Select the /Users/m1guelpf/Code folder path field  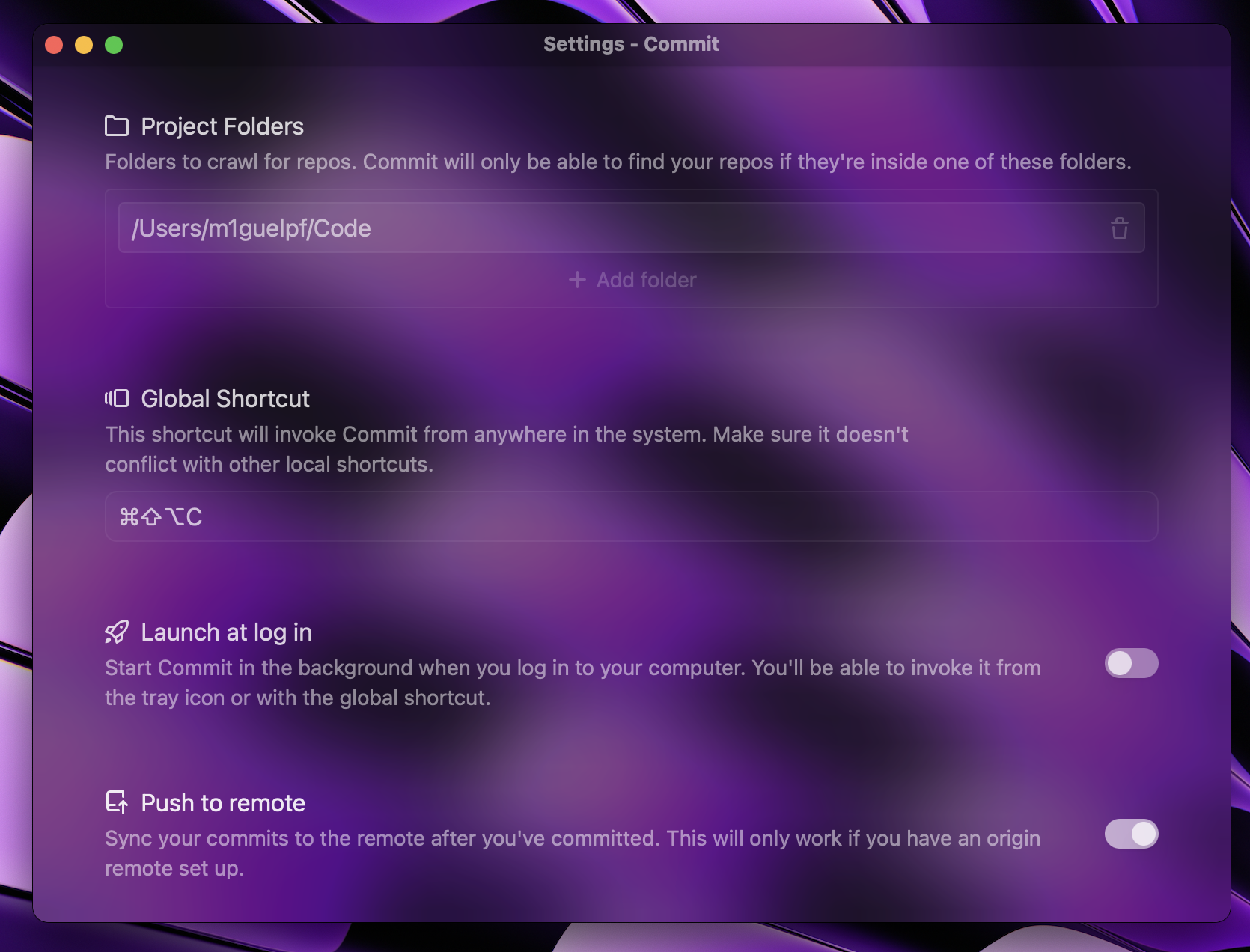pos(632,228)
